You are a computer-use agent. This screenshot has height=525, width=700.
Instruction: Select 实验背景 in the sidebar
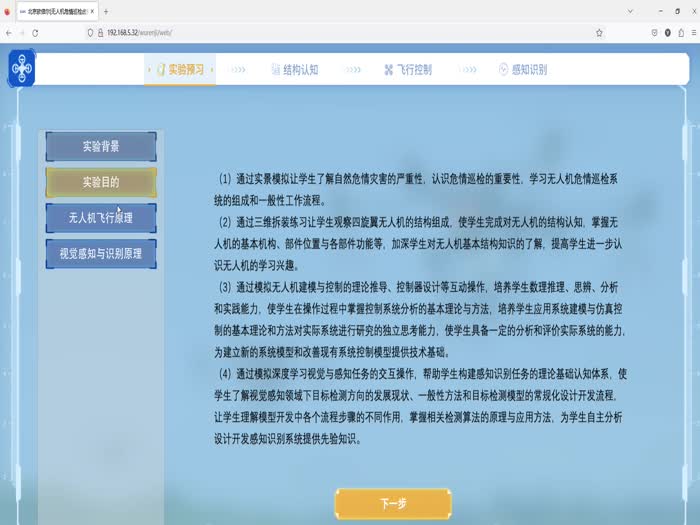click(101, 146)
